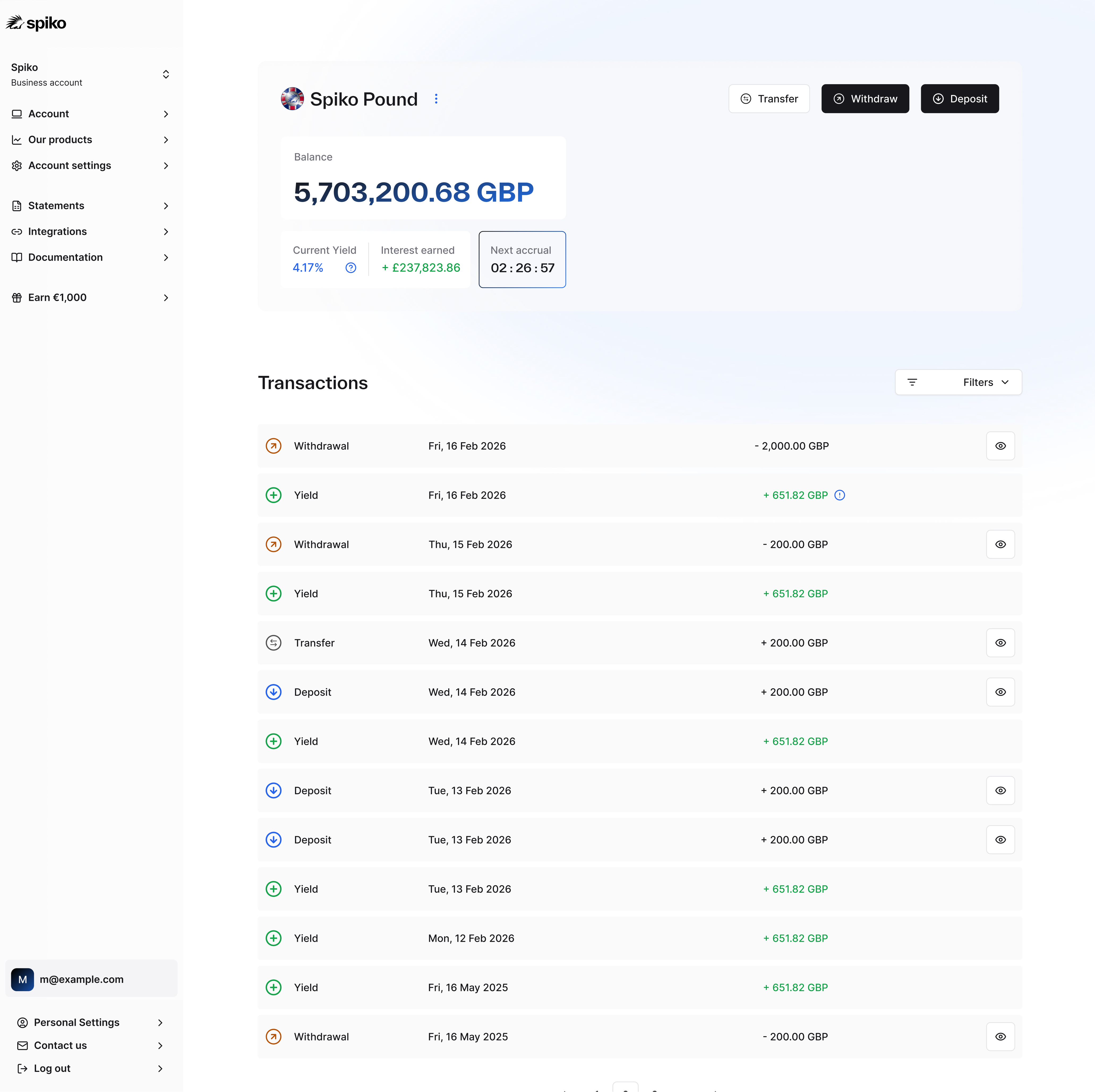Viewport: 1095px width, 1092px height.
Task: Open the three-dot menu beside Spiko Pound
Action: point(436,98)
